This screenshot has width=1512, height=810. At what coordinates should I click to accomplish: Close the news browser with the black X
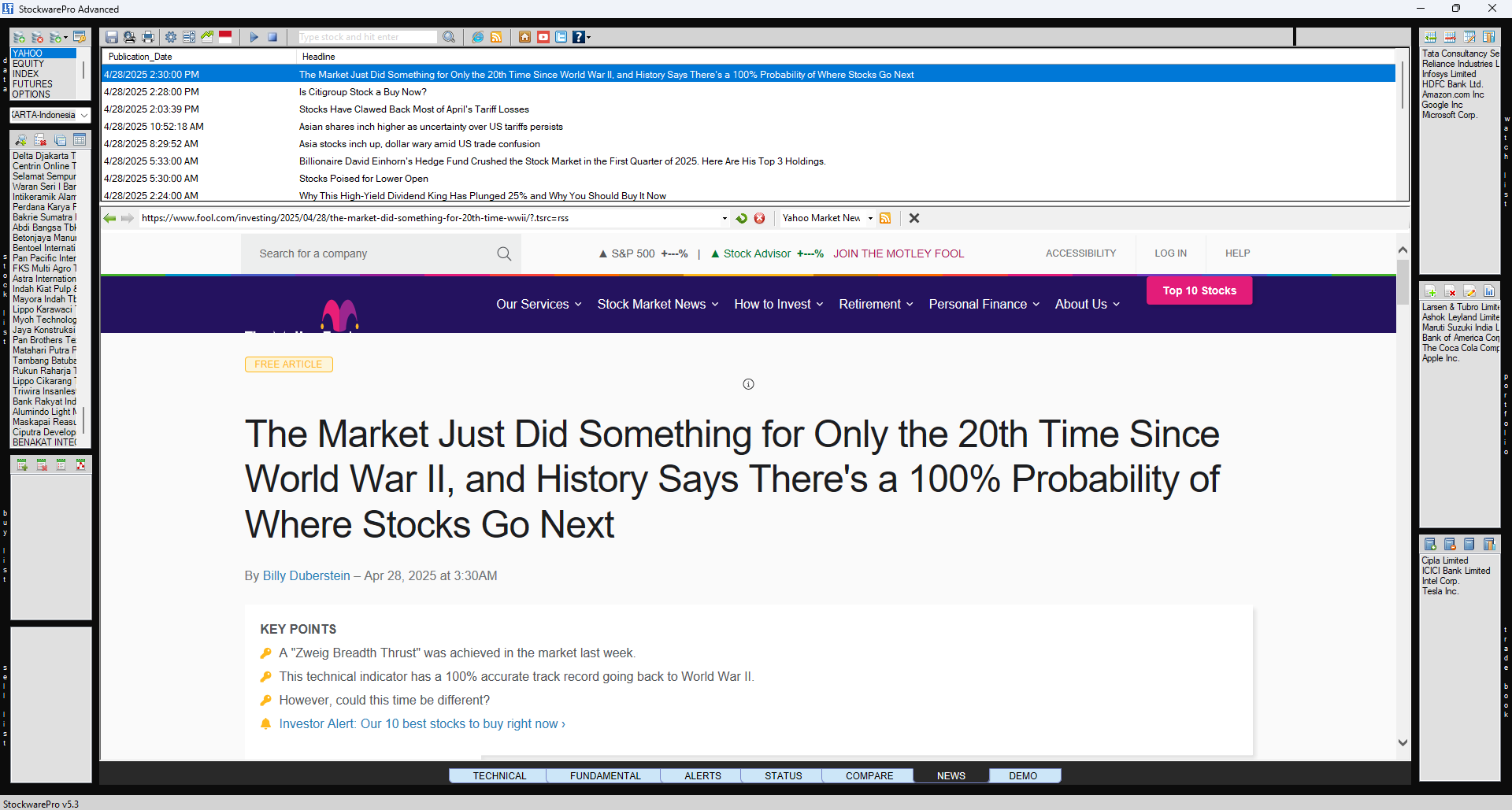[x=914, y=218]
